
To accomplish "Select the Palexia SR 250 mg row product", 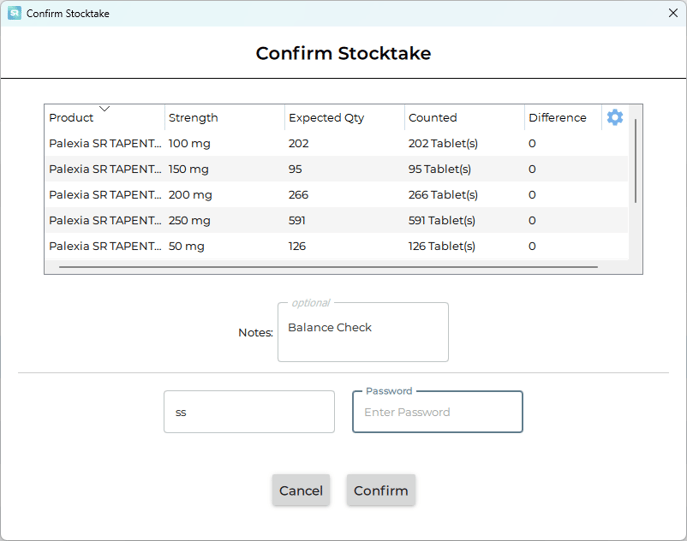I will pyautogui.click(x=105, y=220).
